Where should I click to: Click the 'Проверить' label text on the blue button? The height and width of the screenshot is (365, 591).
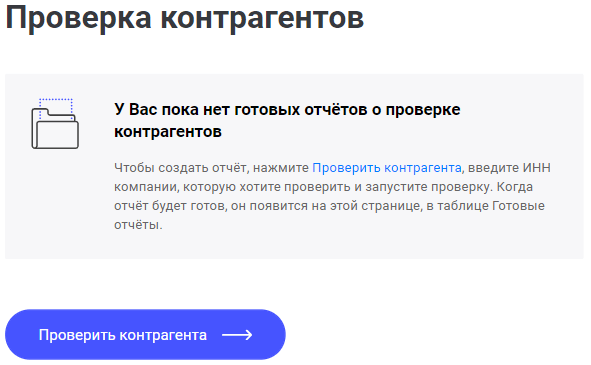(x=77, y=335)
